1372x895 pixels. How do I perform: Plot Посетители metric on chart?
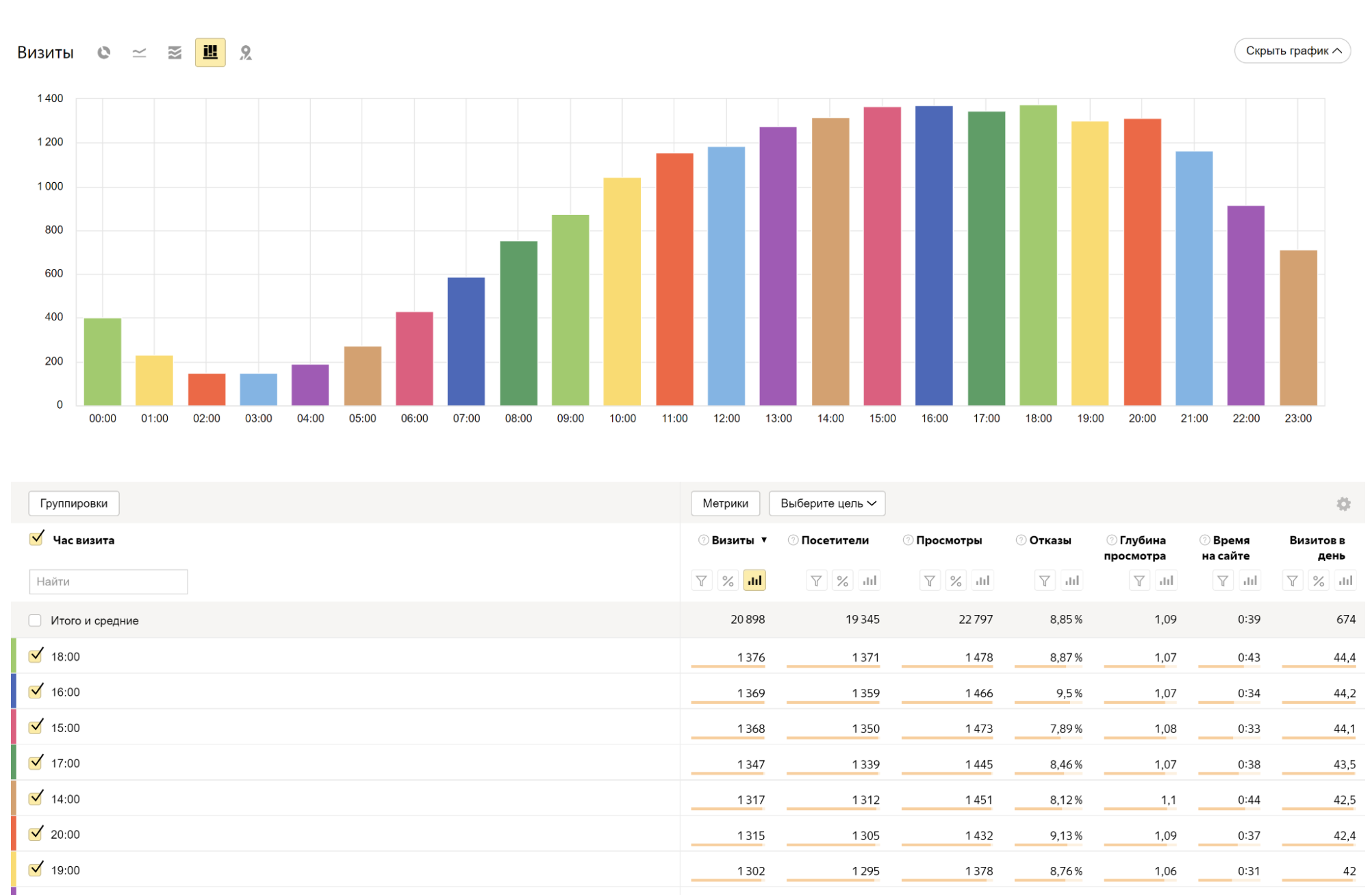869,581
